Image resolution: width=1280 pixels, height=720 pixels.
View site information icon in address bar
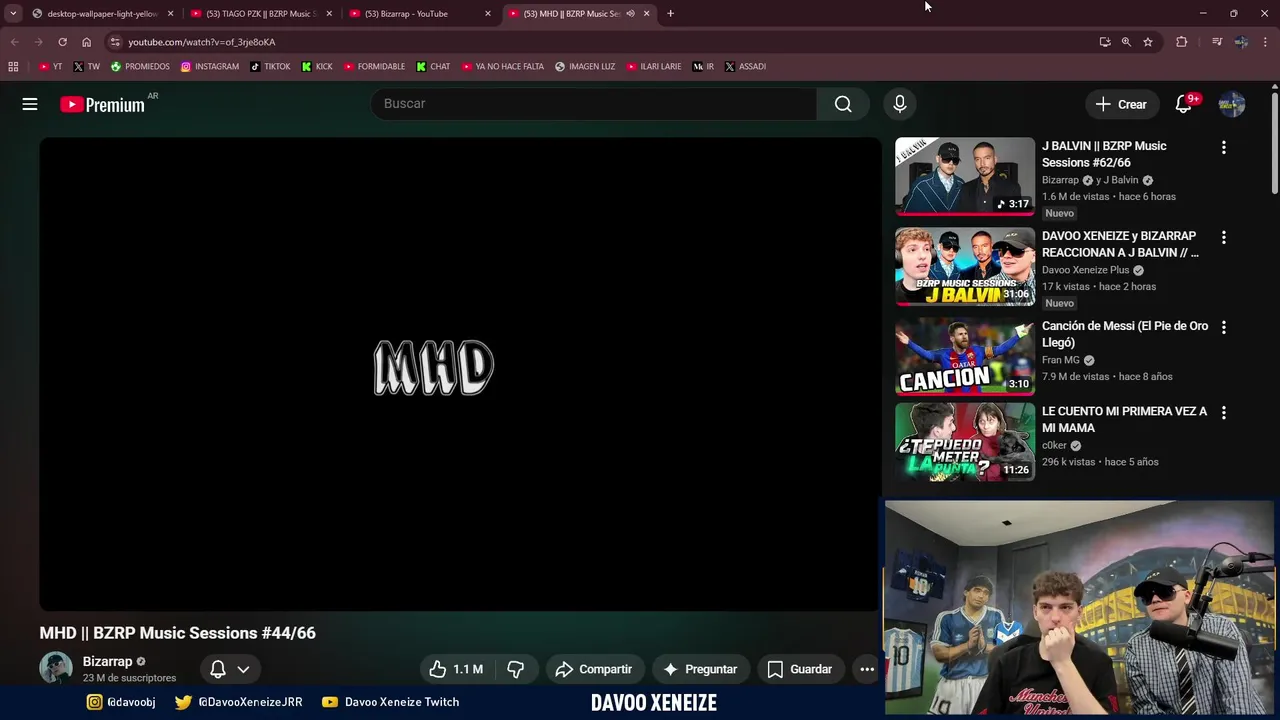[x=115, y=42]
